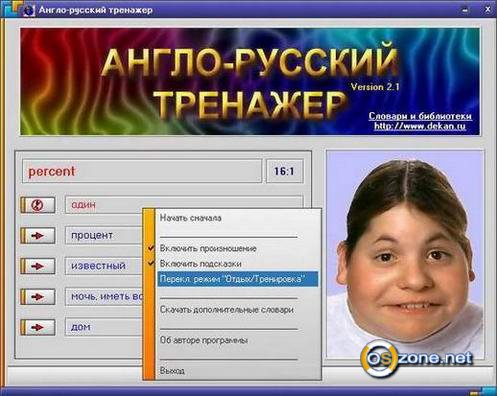Image resolution: width=497 pixels, height=396 pixels.
Task: Toggle "Включить произношение" menu option
Action: point(237,249)
